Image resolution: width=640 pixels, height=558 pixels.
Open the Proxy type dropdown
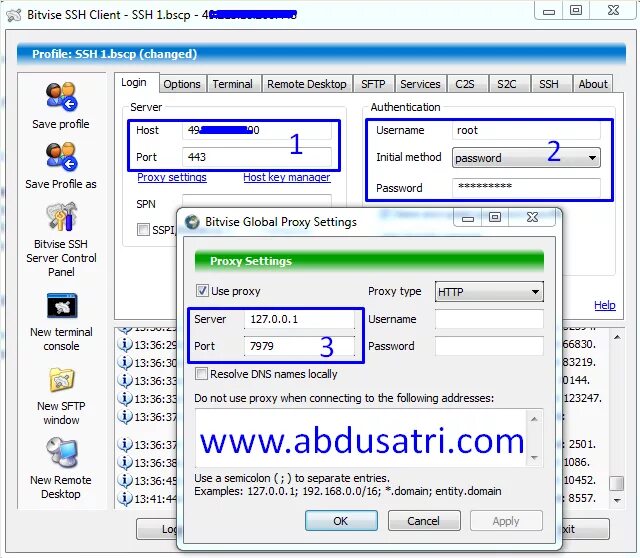point(489,292)
